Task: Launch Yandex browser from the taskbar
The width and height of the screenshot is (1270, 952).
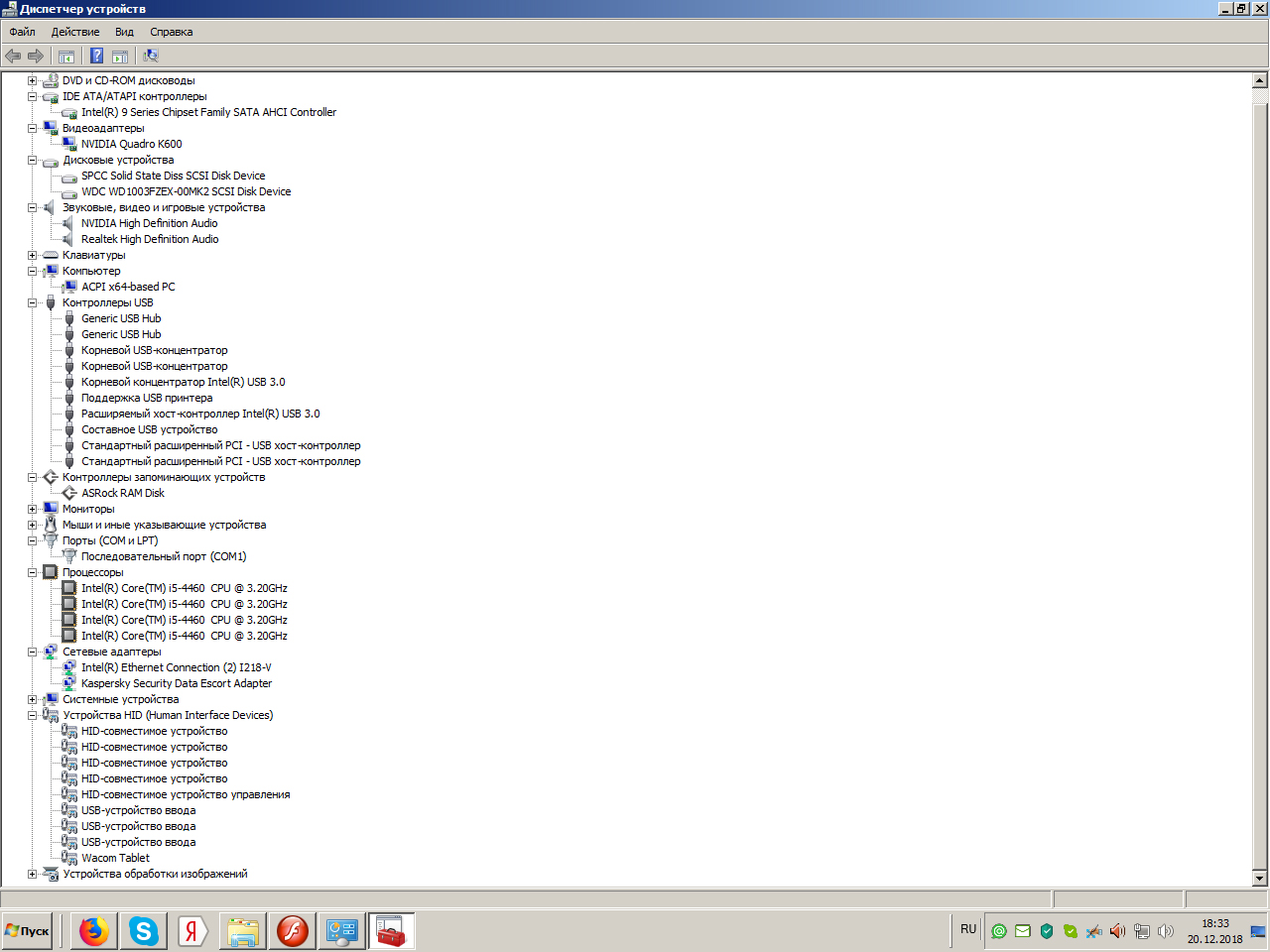Action: point(192,931)
